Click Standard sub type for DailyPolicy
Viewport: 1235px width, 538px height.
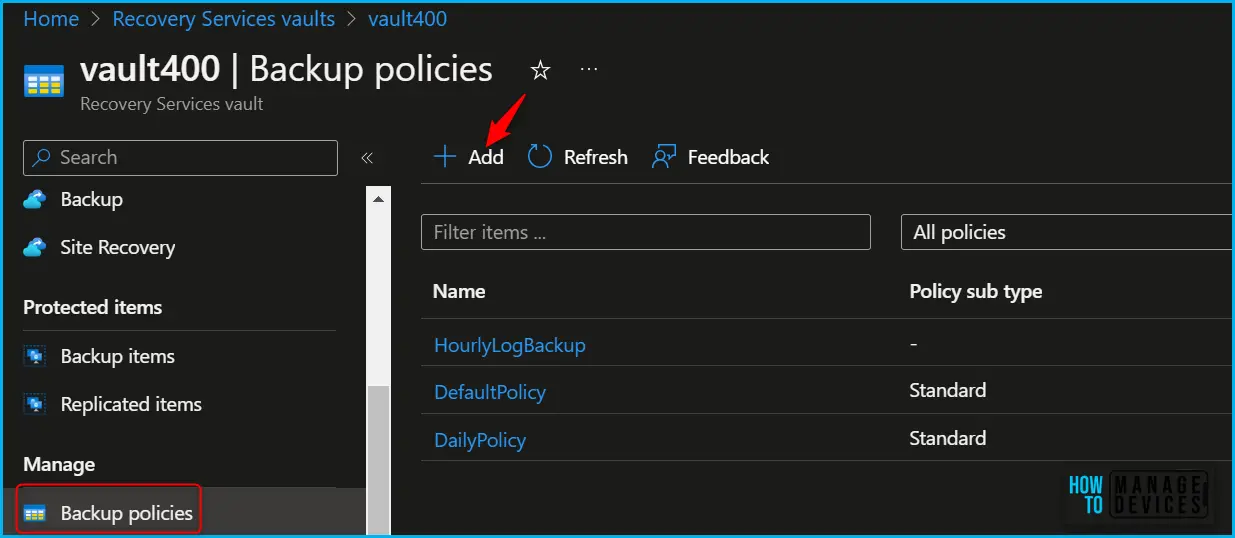(948, 438)
